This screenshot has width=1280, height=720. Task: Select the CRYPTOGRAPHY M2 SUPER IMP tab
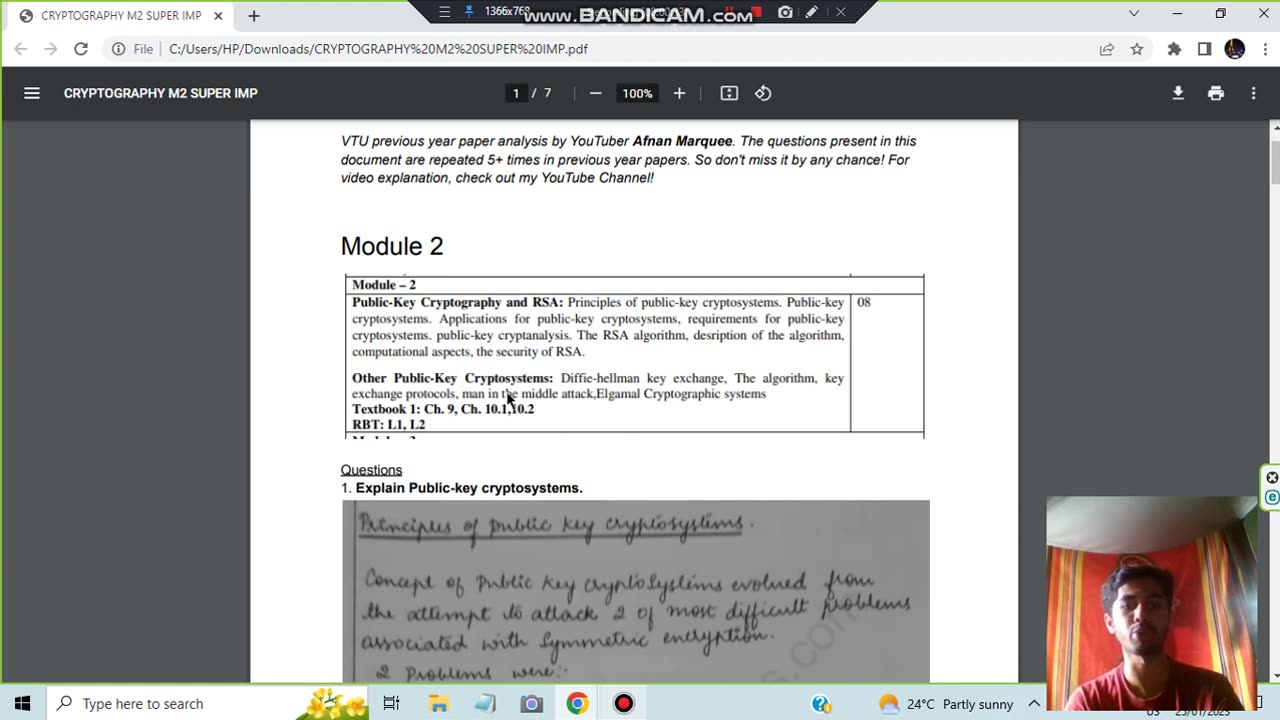click(x=120, y=16)
